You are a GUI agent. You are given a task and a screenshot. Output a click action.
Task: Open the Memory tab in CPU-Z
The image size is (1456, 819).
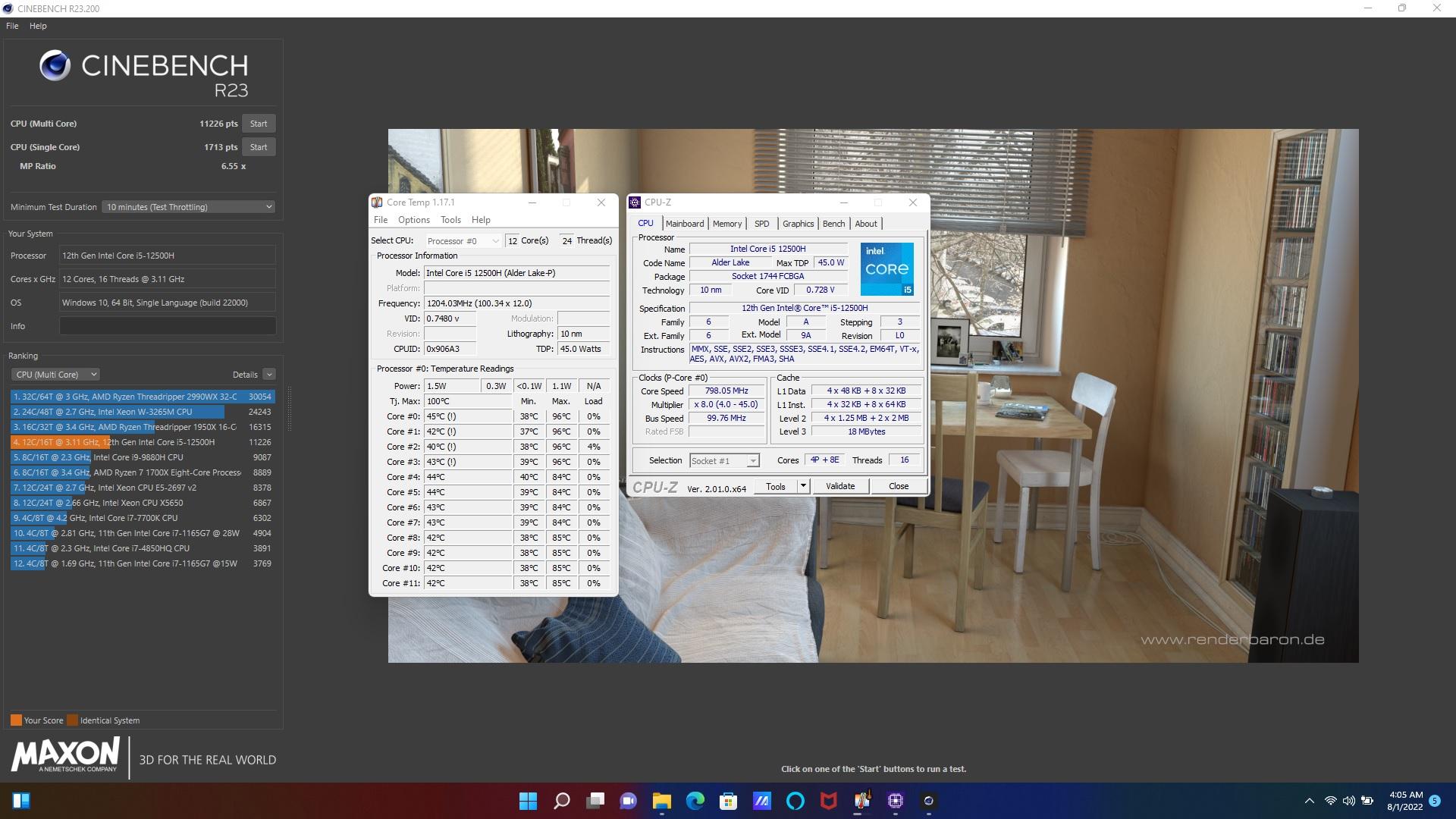click(x=727, y=224)
